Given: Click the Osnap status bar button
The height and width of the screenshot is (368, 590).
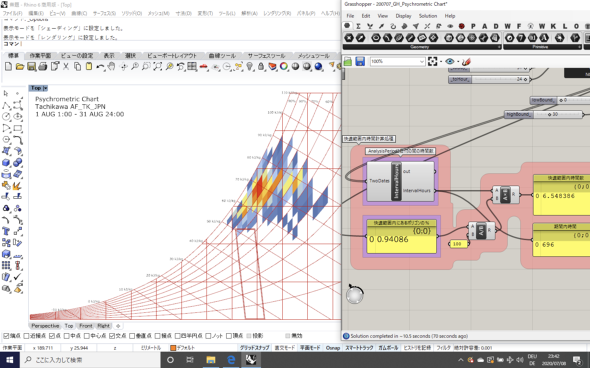Looking at the screenshot, I should (x=333, y=348).
